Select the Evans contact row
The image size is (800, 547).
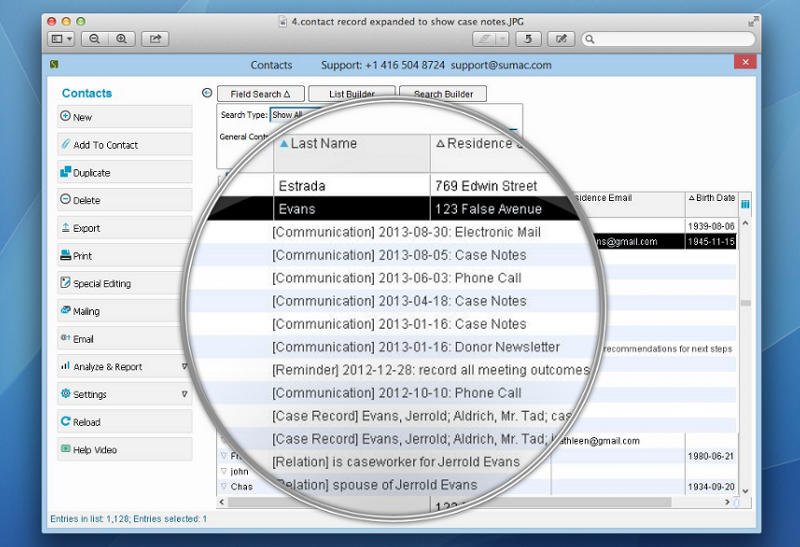tap(393, 209)
